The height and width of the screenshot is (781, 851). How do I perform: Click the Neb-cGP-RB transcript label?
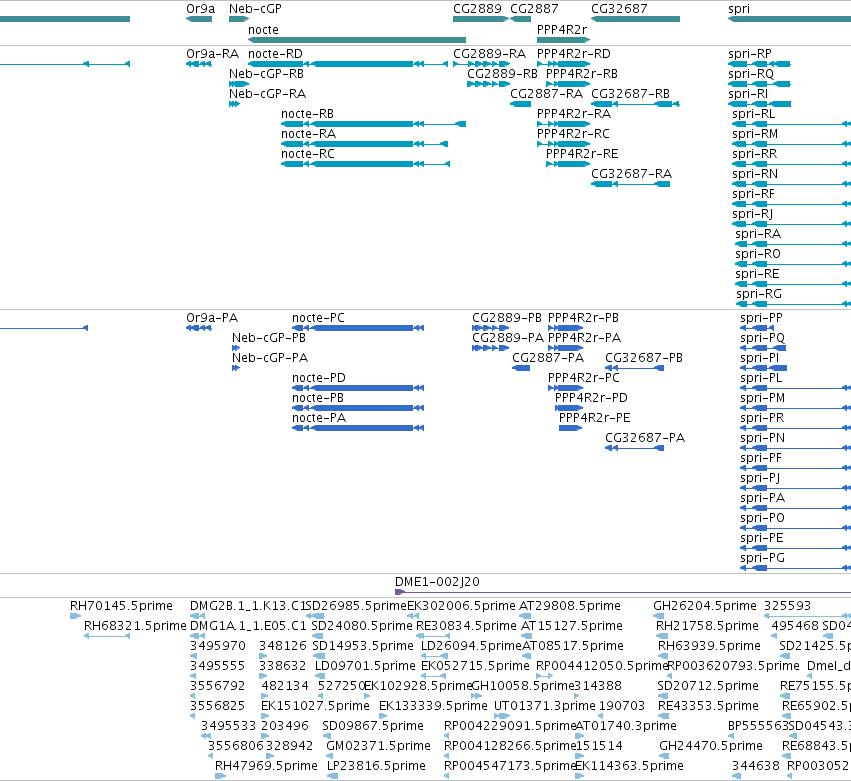pyautogui.click(x=266, y=74)
